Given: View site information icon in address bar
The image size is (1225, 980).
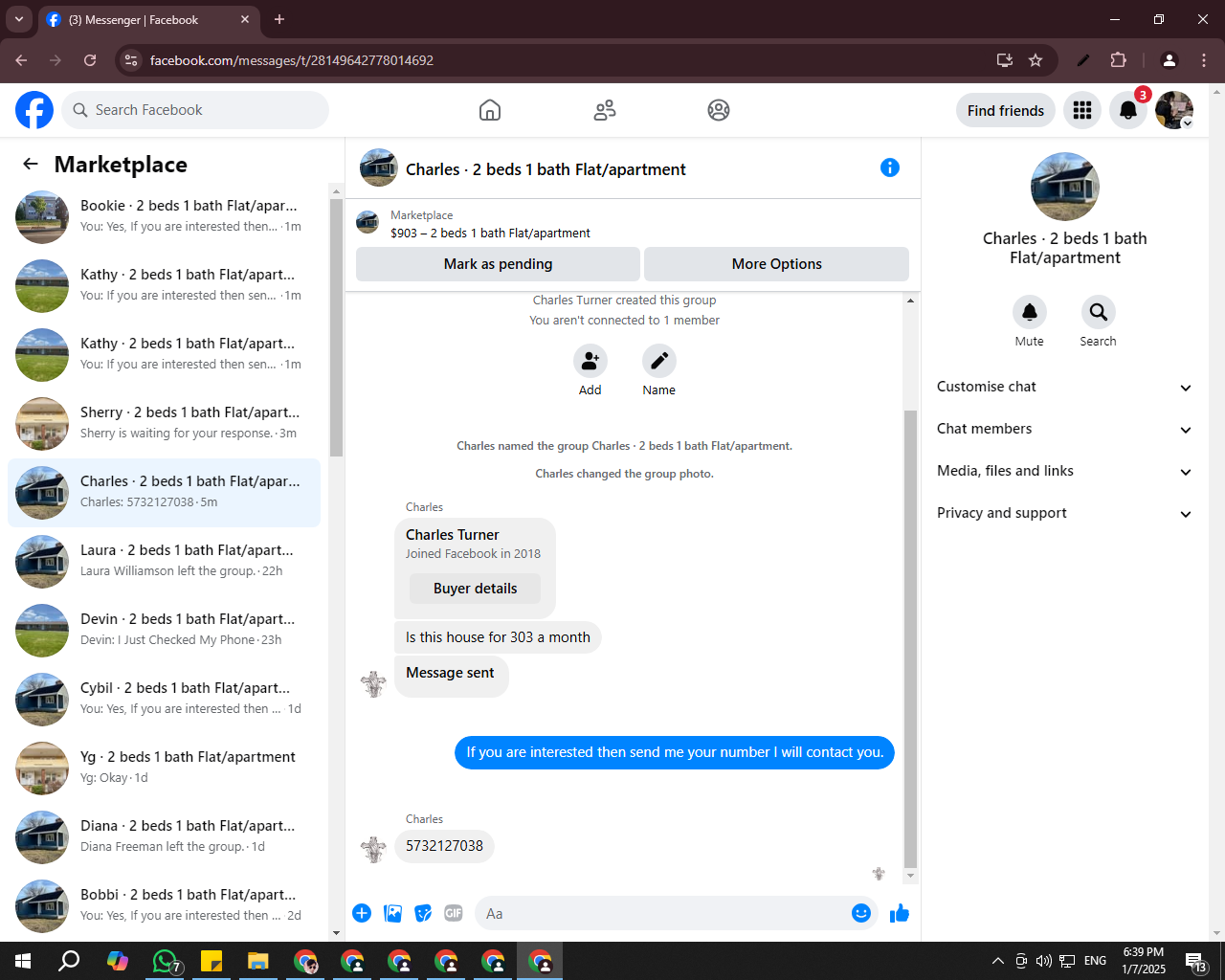Looking at the screenshot, I should click(132, 60).
